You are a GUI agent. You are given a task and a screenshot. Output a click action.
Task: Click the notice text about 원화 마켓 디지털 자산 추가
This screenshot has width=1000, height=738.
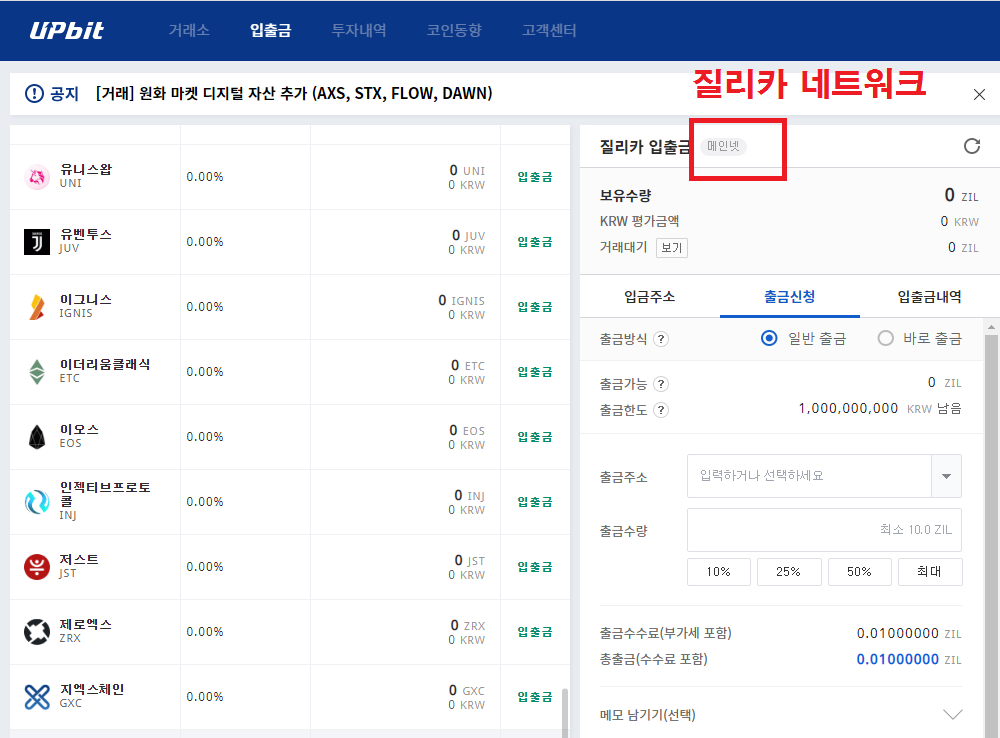(294, 94)
